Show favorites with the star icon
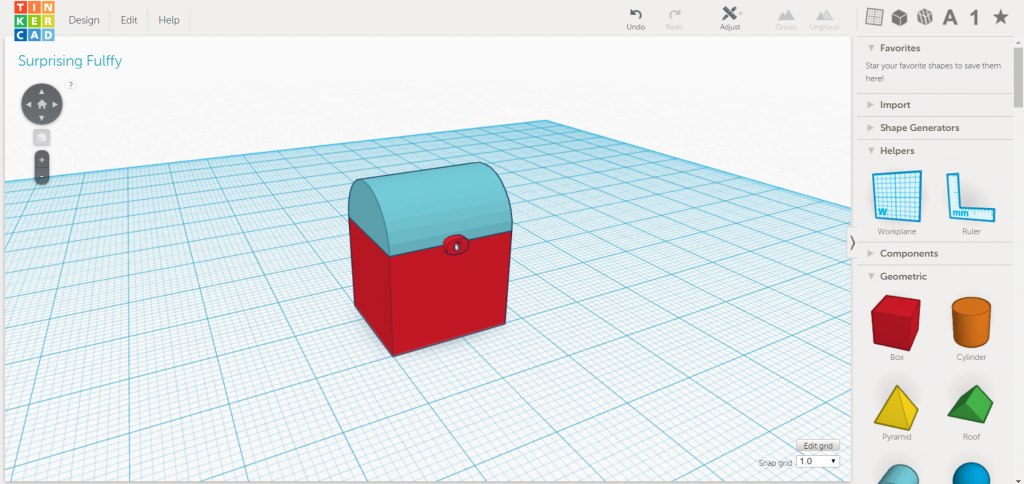Screen dimensions: 1024x484 1000,17
